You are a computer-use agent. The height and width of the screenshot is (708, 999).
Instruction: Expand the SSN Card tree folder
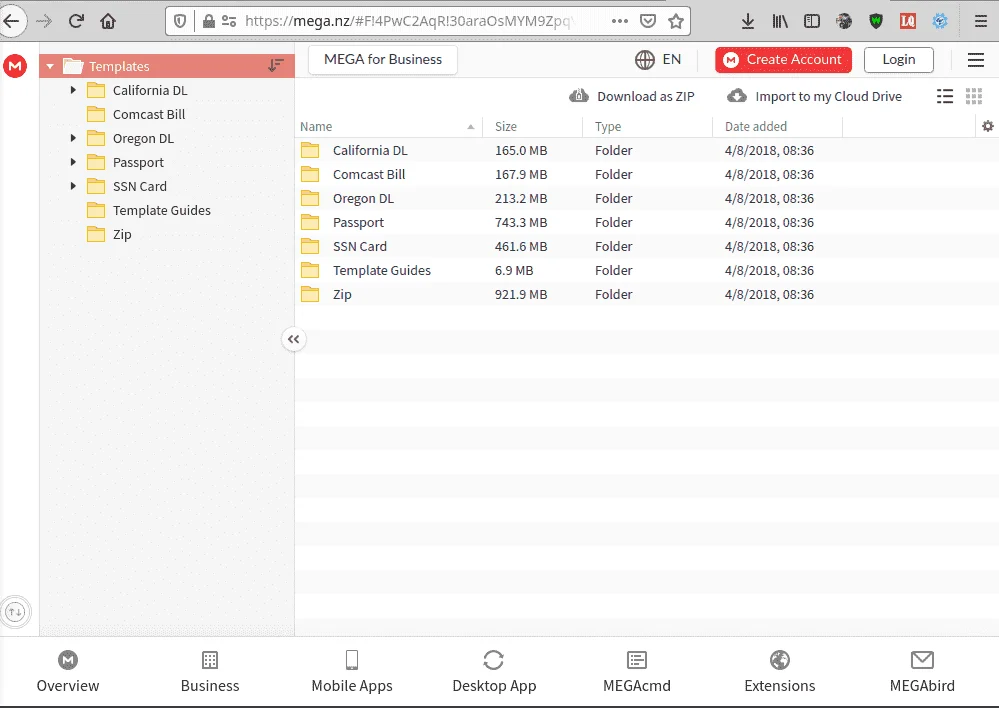[73, 186]
